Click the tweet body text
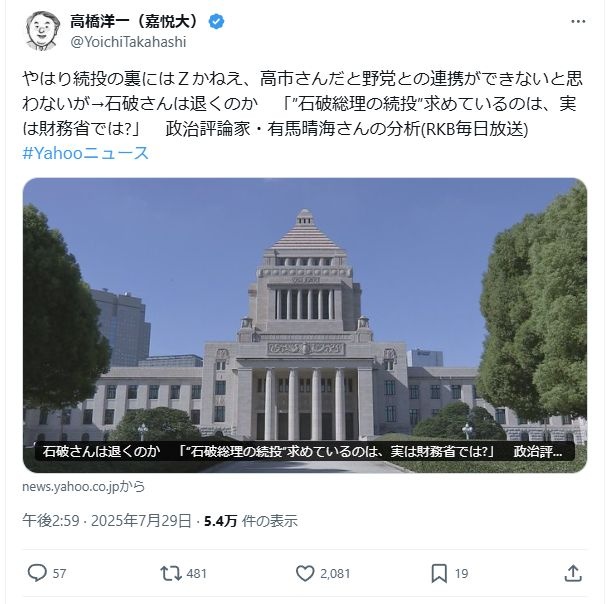The image size is (611, 604). click(x=302, y=104)
